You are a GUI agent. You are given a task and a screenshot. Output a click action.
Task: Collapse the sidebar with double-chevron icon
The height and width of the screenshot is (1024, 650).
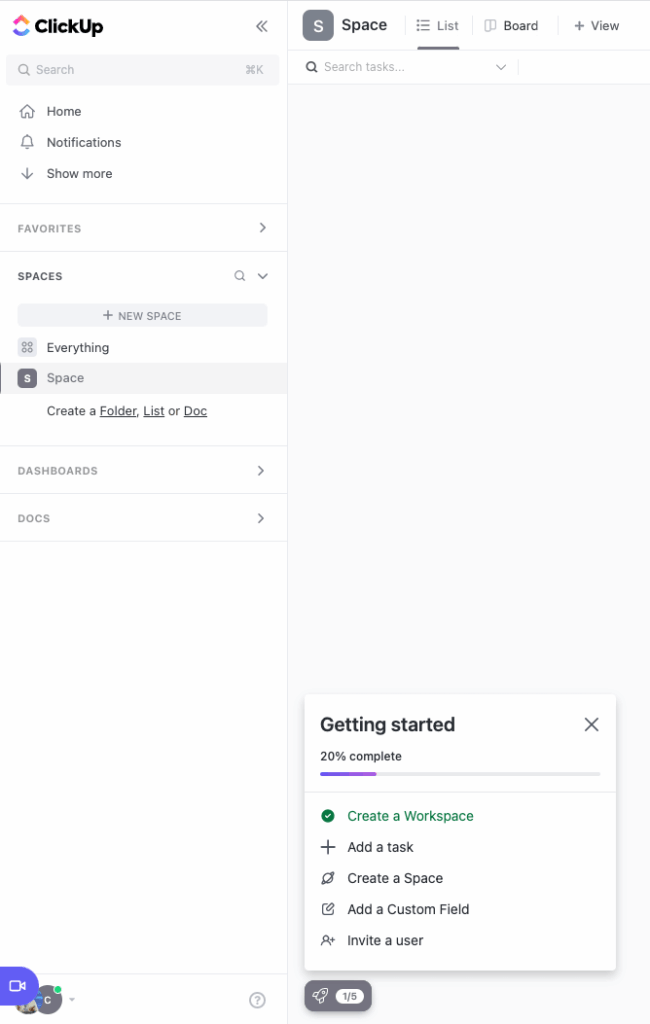point(262,27)
